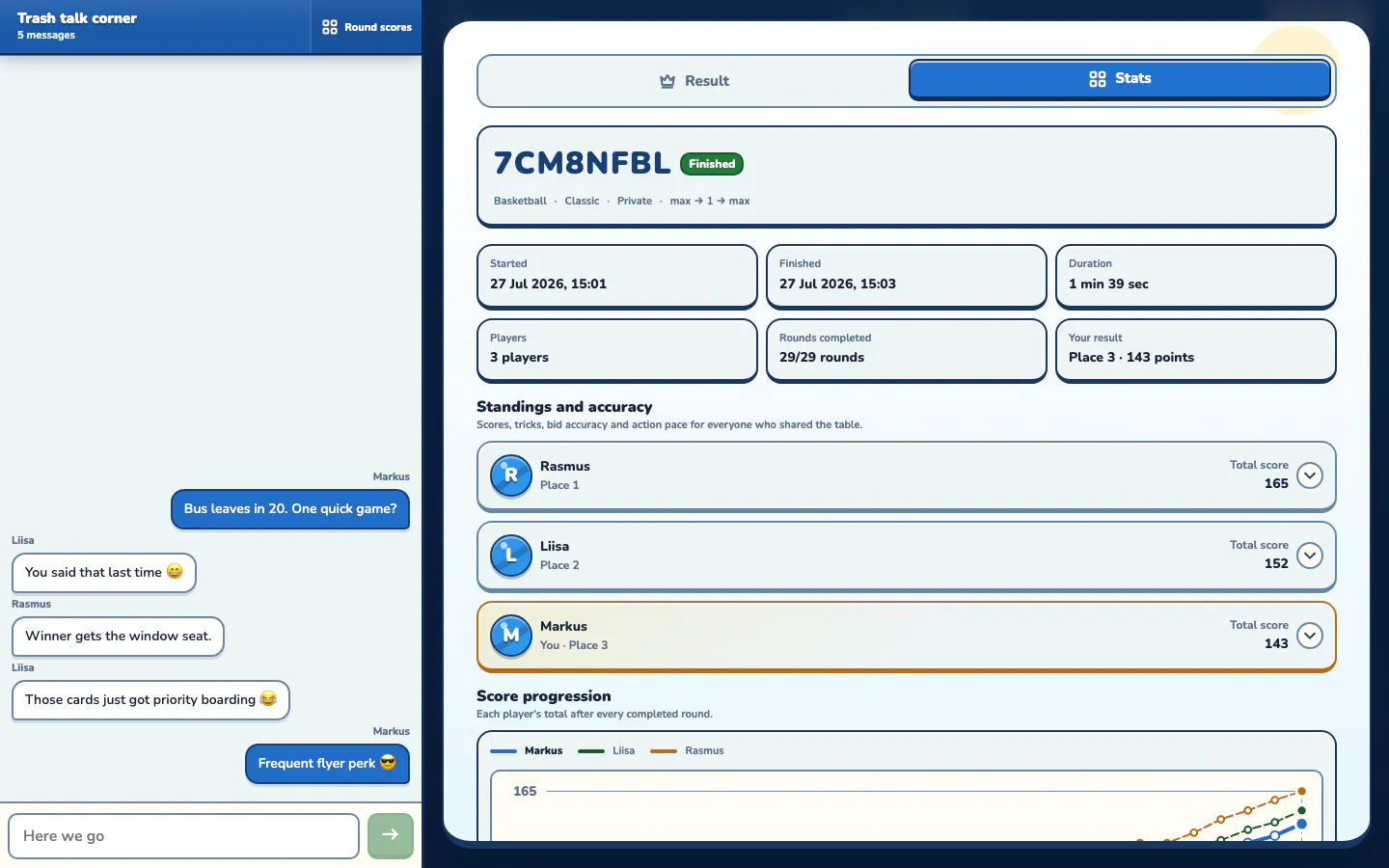The width and height of the screenshot is (1389, 868).
Task: Click the Rounds completed 29/29 card
Action: click(907, 350)
